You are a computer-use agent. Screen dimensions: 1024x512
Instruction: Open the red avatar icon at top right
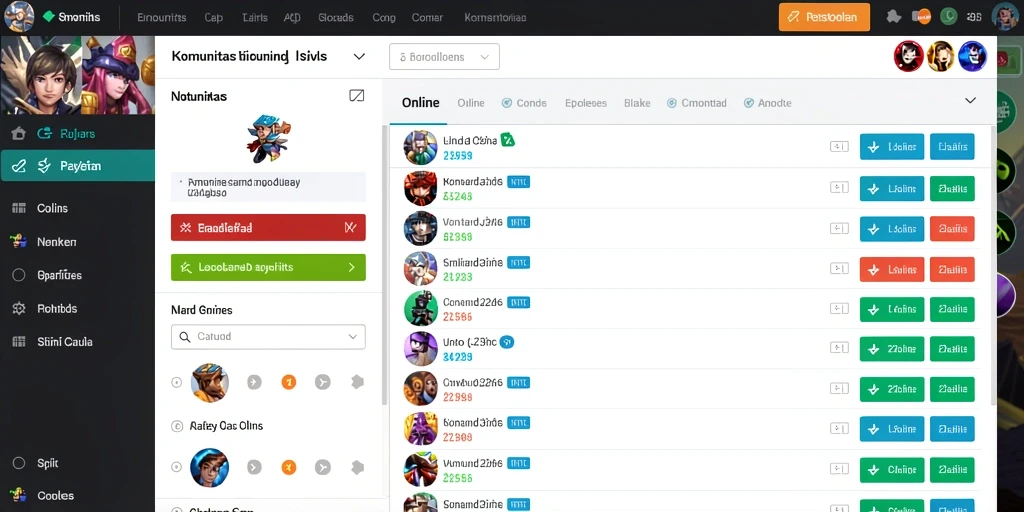pyautogui.click(x=908, y=56)
